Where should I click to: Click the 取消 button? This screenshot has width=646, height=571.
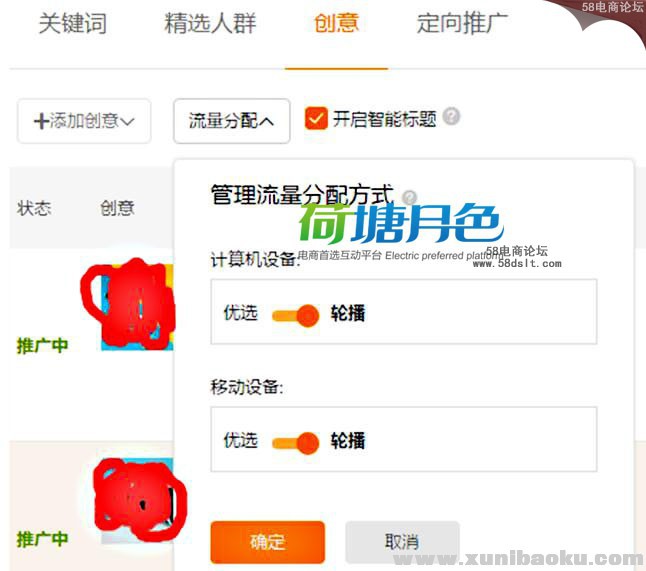tap(402, 542)
